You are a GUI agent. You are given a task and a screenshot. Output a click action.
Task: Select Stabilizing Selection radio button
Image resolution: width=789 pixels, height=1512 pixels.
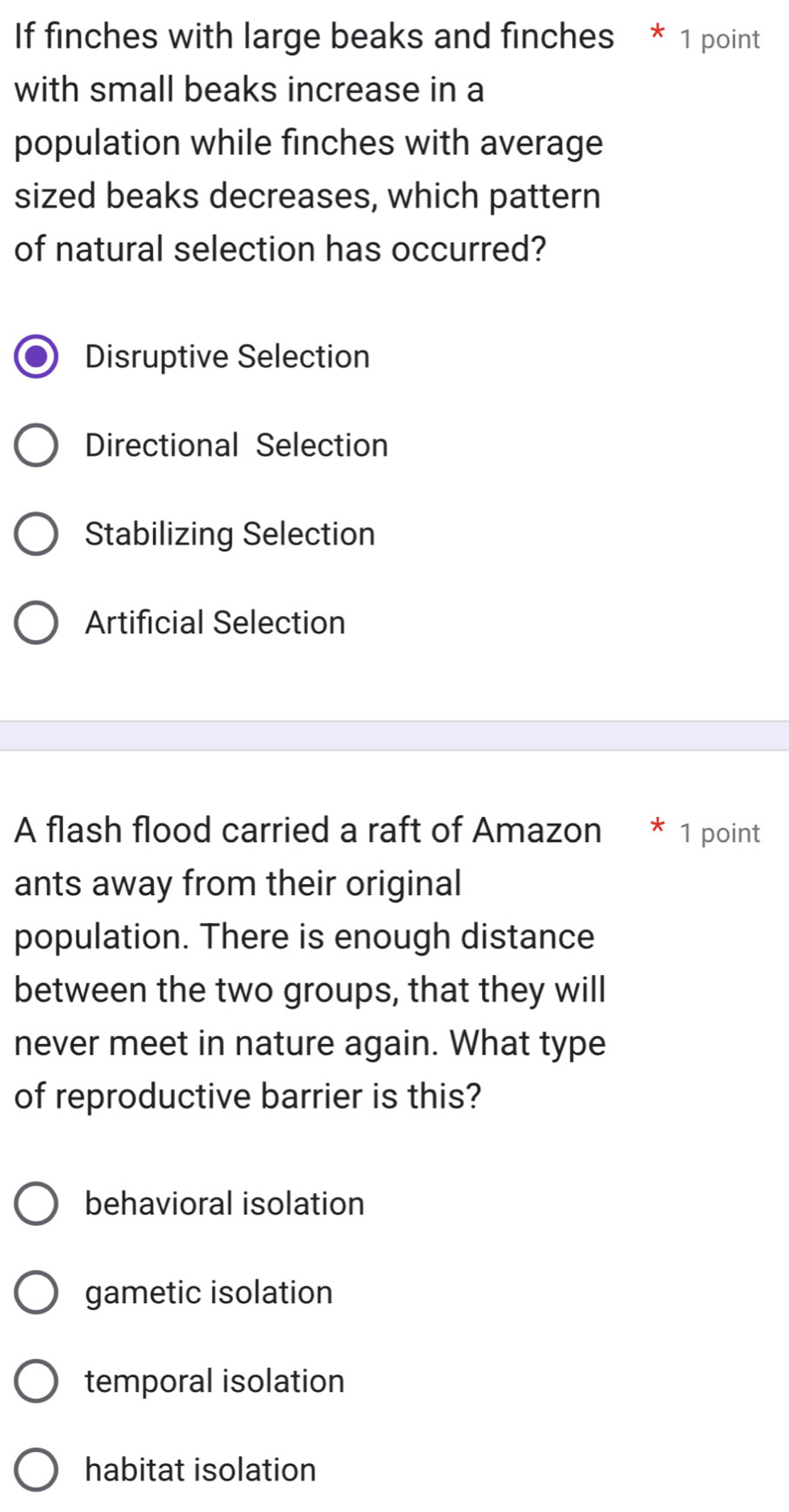(36, 534)
